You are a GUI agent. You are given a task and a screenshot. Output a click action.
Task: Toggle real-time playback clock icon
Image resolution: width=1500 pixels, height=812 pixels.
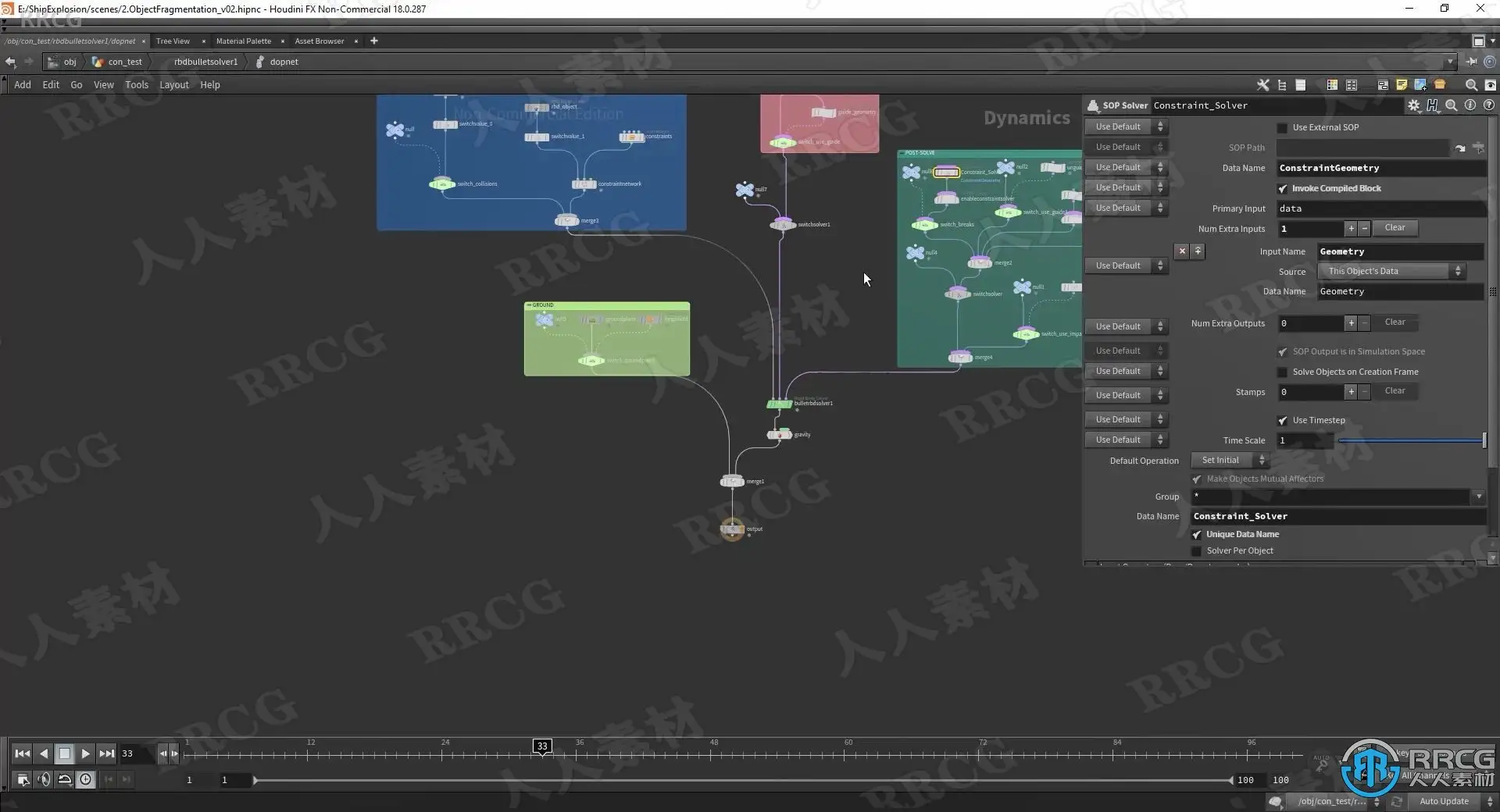(85, 779)
